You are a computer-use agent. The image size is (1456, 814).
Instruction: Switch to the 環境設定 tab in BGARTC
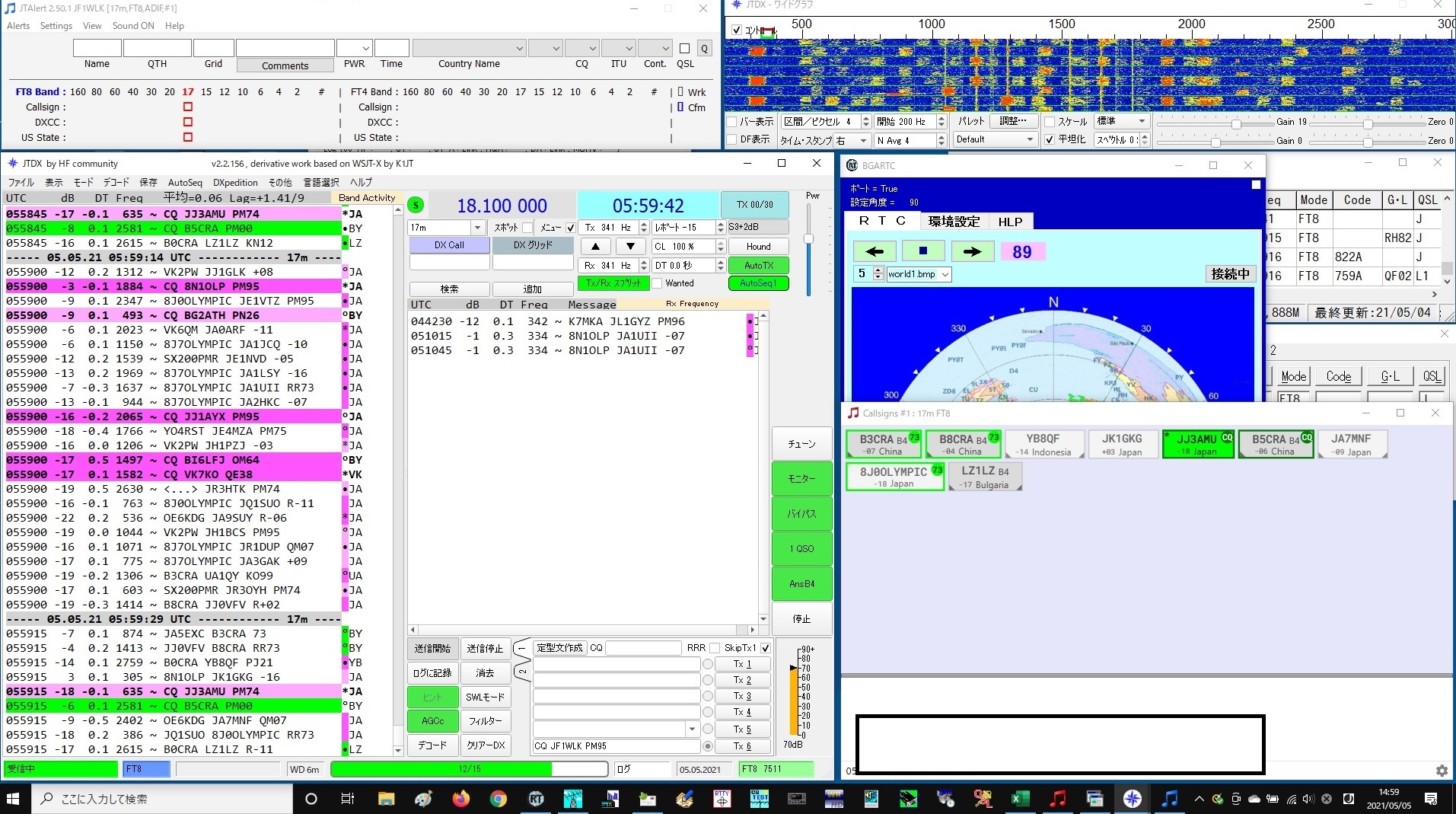pos(954,222)
